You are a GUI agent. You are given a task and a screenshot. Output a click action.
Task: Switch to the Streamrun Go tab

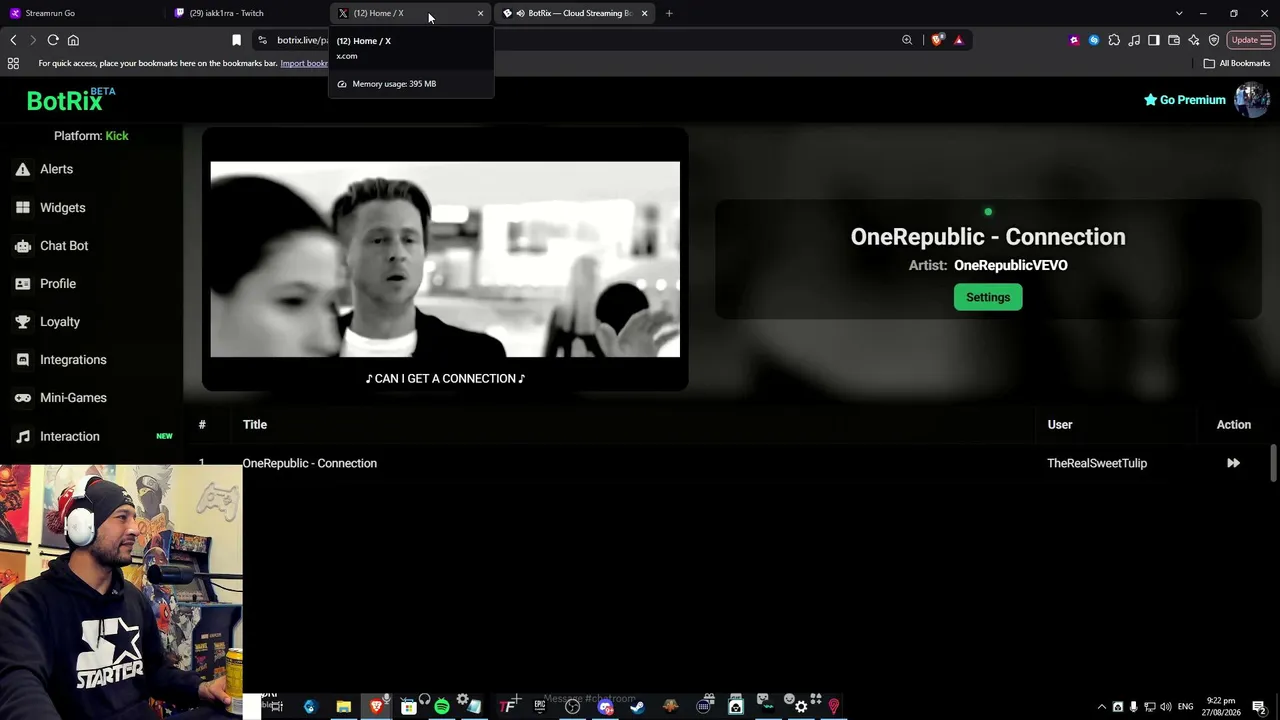coord(80,13)
